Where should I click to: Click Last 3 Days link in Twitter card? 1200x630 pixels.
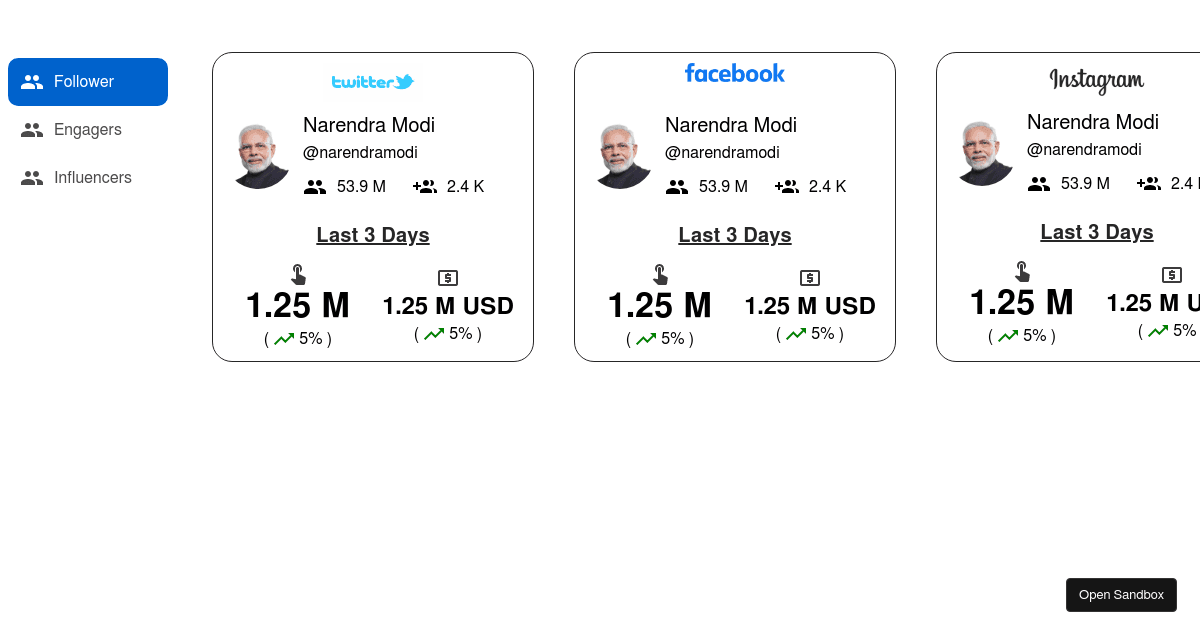(x=373, y=236)
